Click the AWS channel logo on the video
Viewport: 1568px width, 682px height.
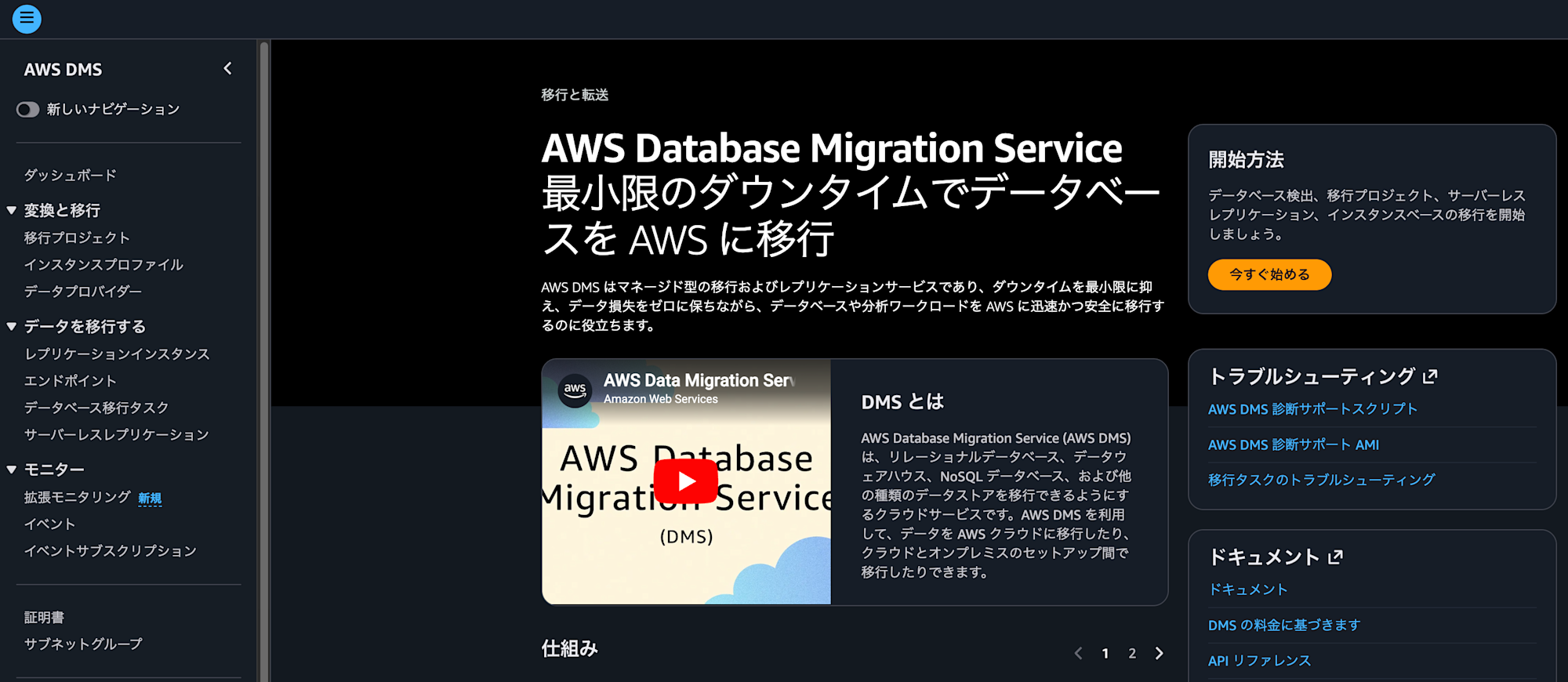pyautogui.click(x=575, y=389)
